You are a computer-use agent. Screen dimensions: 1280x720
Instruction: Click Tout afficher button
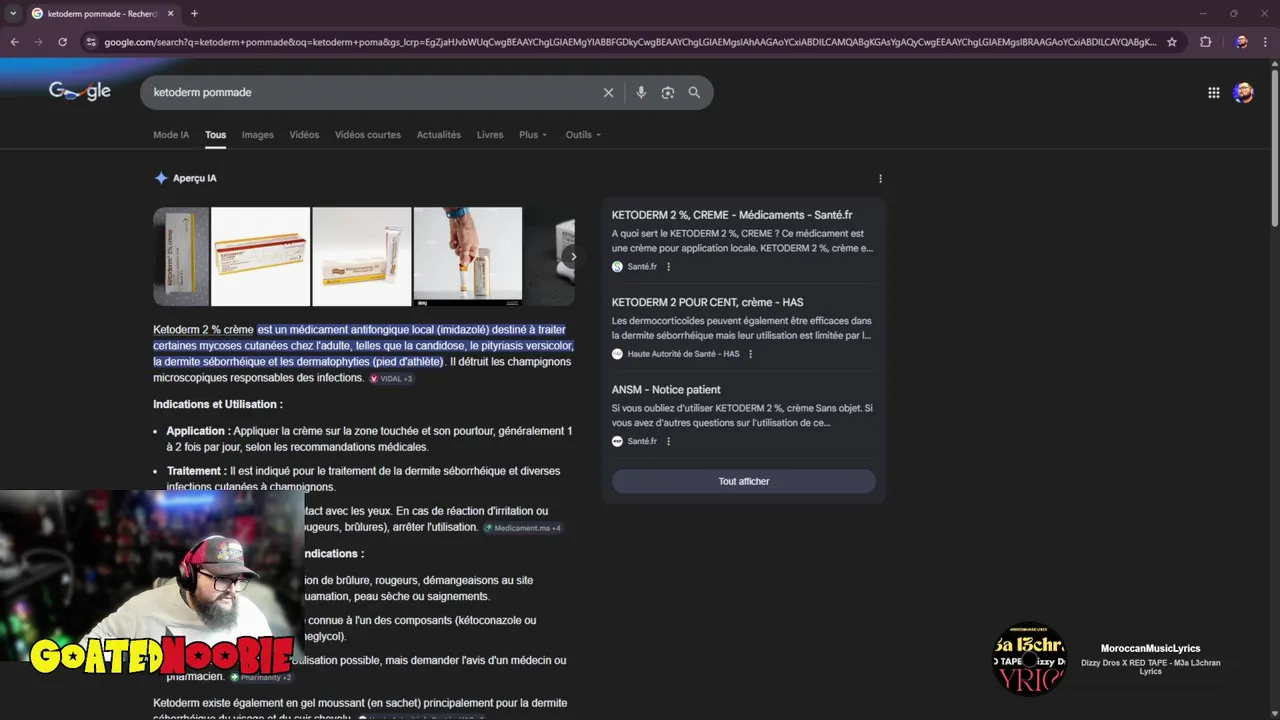tap(744, 481)
